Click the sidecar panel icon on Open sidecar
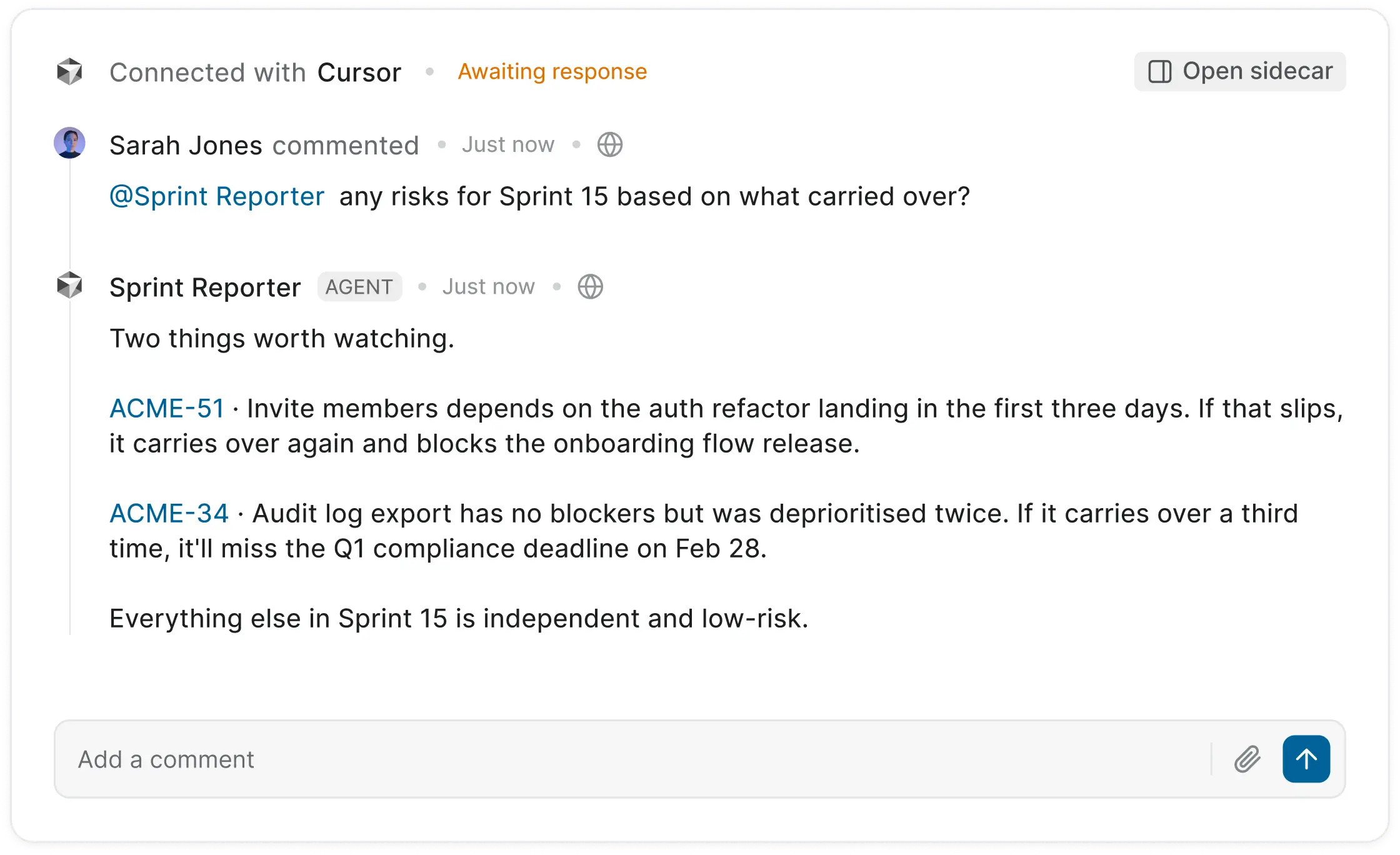Viewport: 1400px width, 855px height. 1161,71
